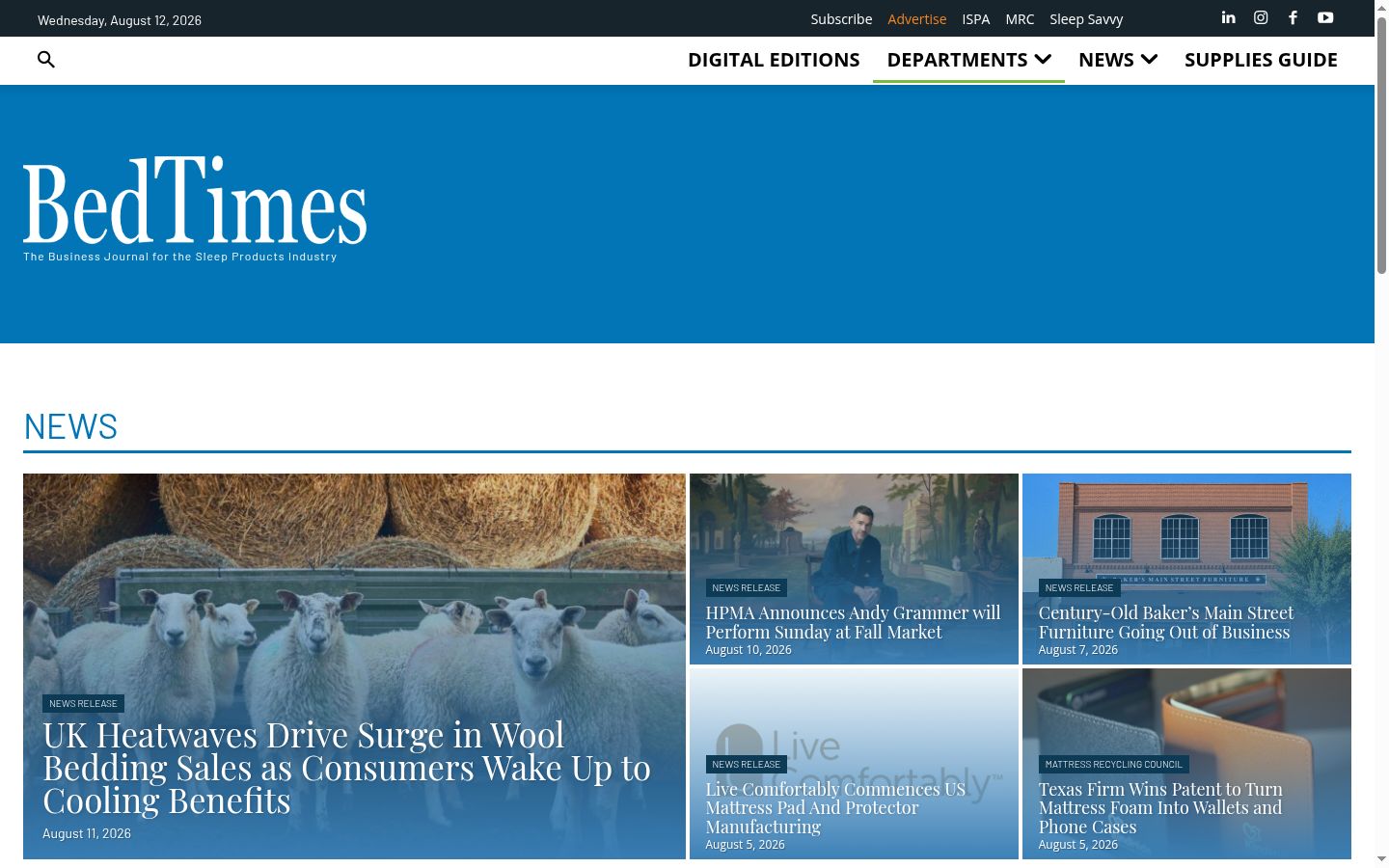1389x868 pixels.
Task: Expand the News menu chevron
Action: pos(1149,59)
